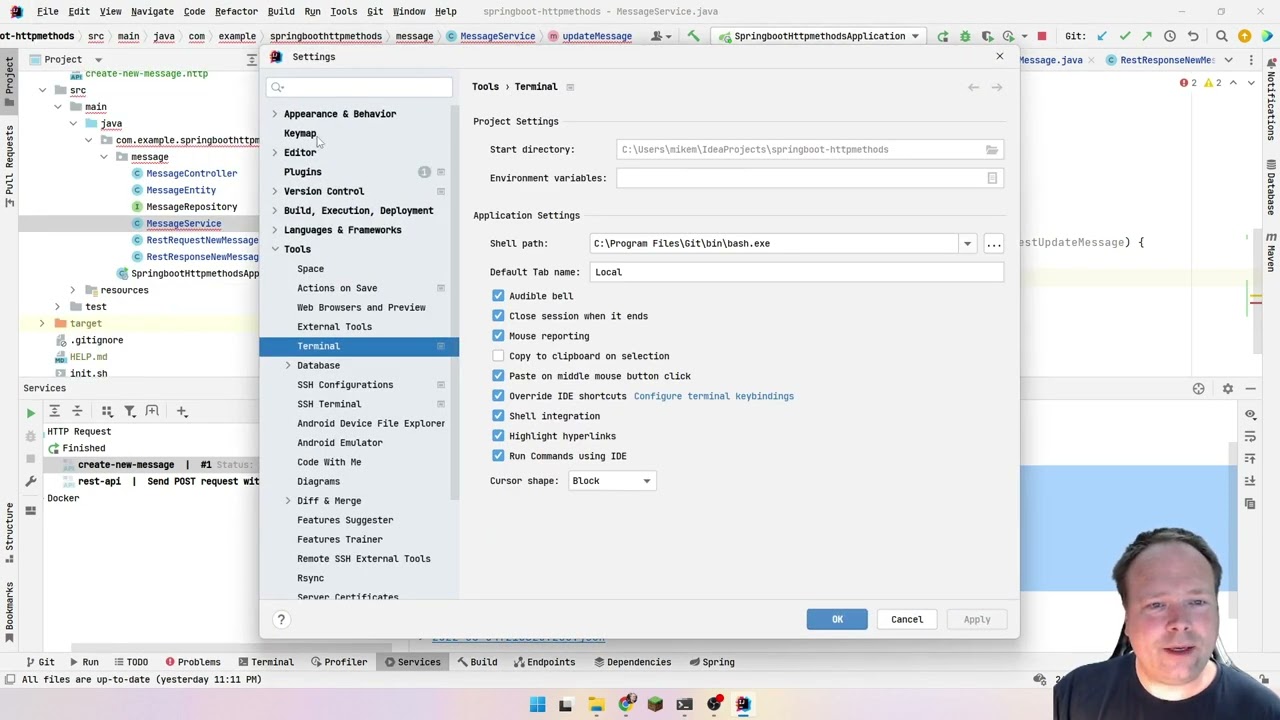Screen dimensions: 1280x720
Task: Expand Version Control settings group
Action: pyautogui.click(x=275, y=191)
